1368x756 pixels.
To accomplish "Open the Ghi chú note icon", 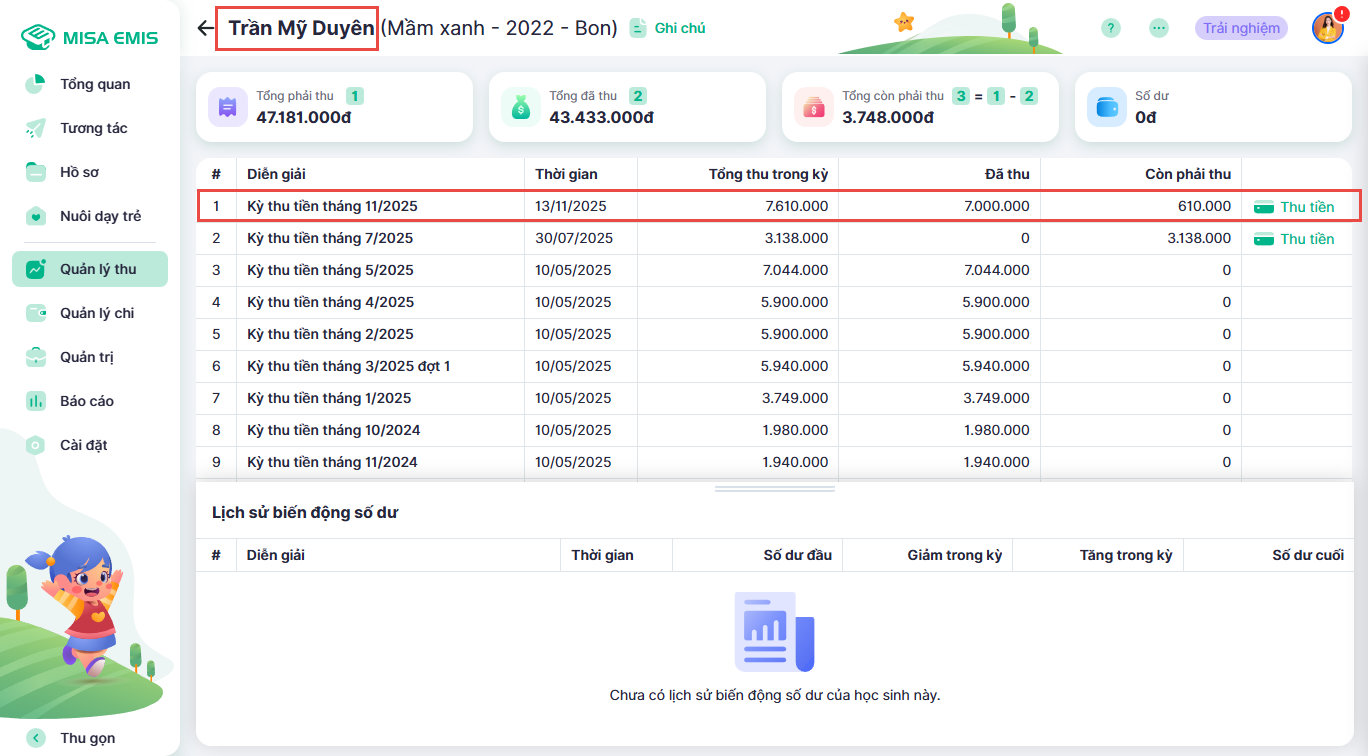I will (638, 29).
